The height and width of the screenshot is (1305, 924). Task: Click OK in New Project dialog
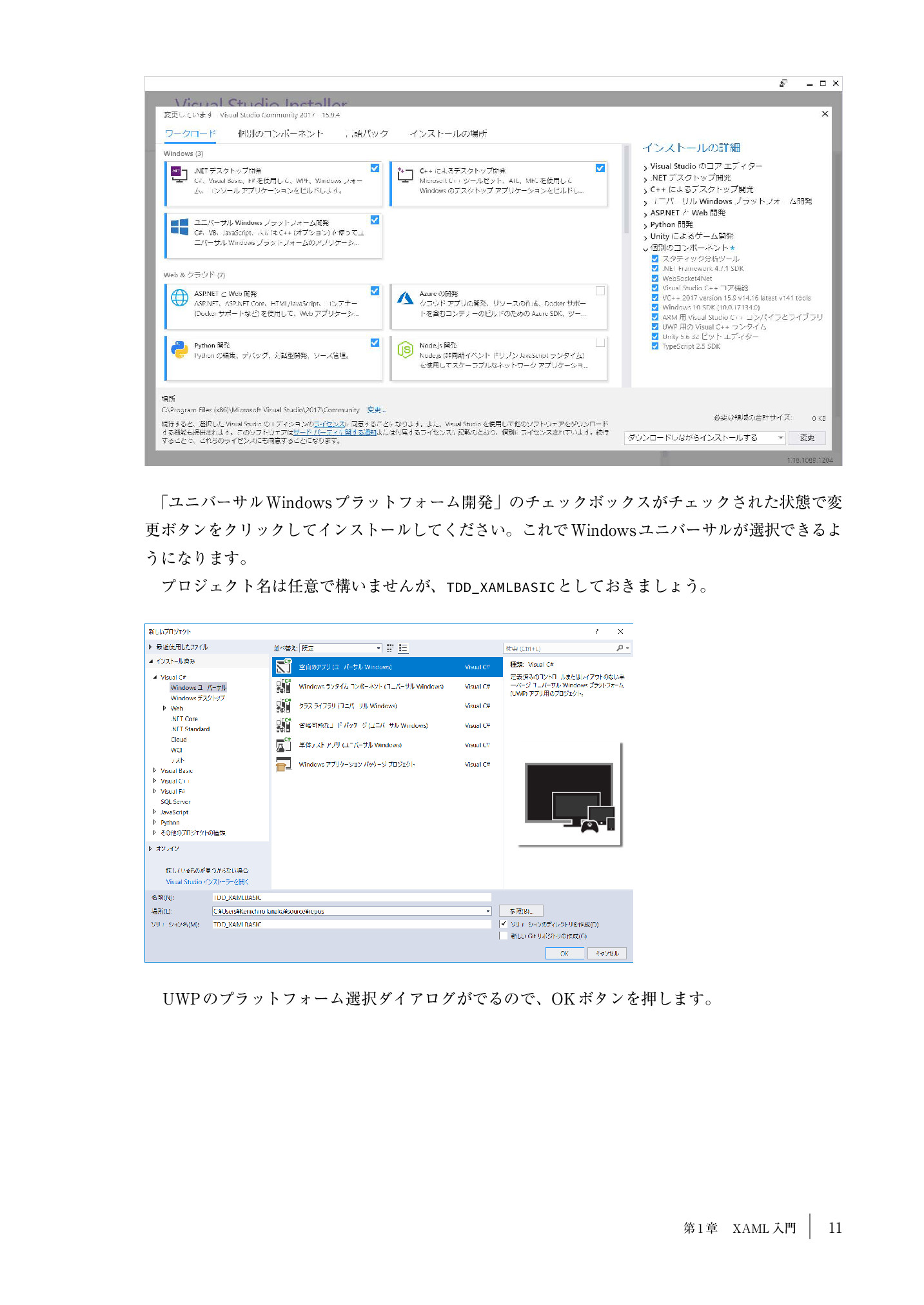coord(565,953)
